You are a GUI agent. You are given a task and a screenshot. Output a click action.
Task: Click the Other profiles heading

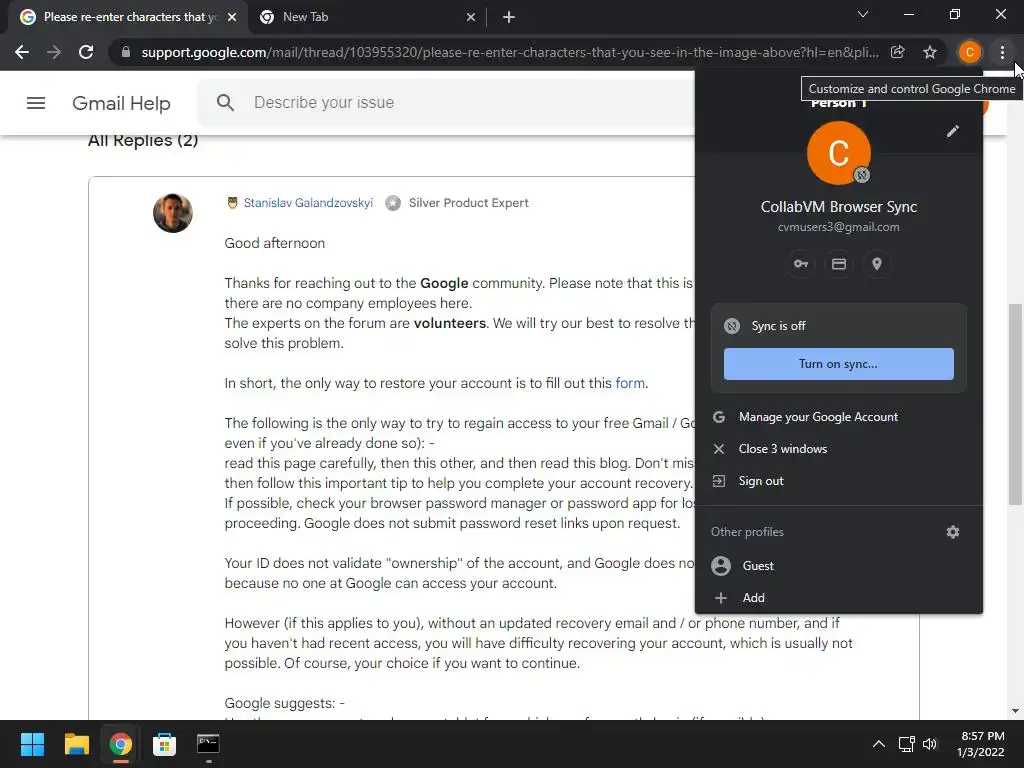747,532
